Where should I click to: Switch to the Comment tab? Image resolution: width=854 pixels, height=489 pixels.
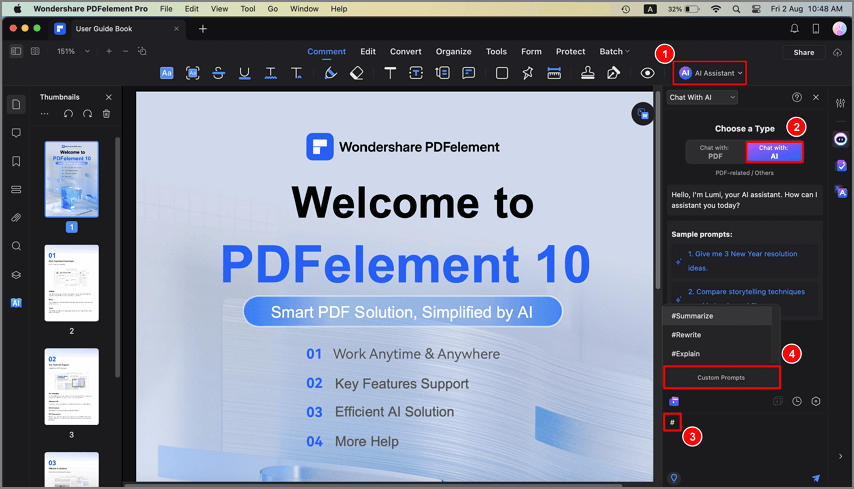tap(326, 51)
